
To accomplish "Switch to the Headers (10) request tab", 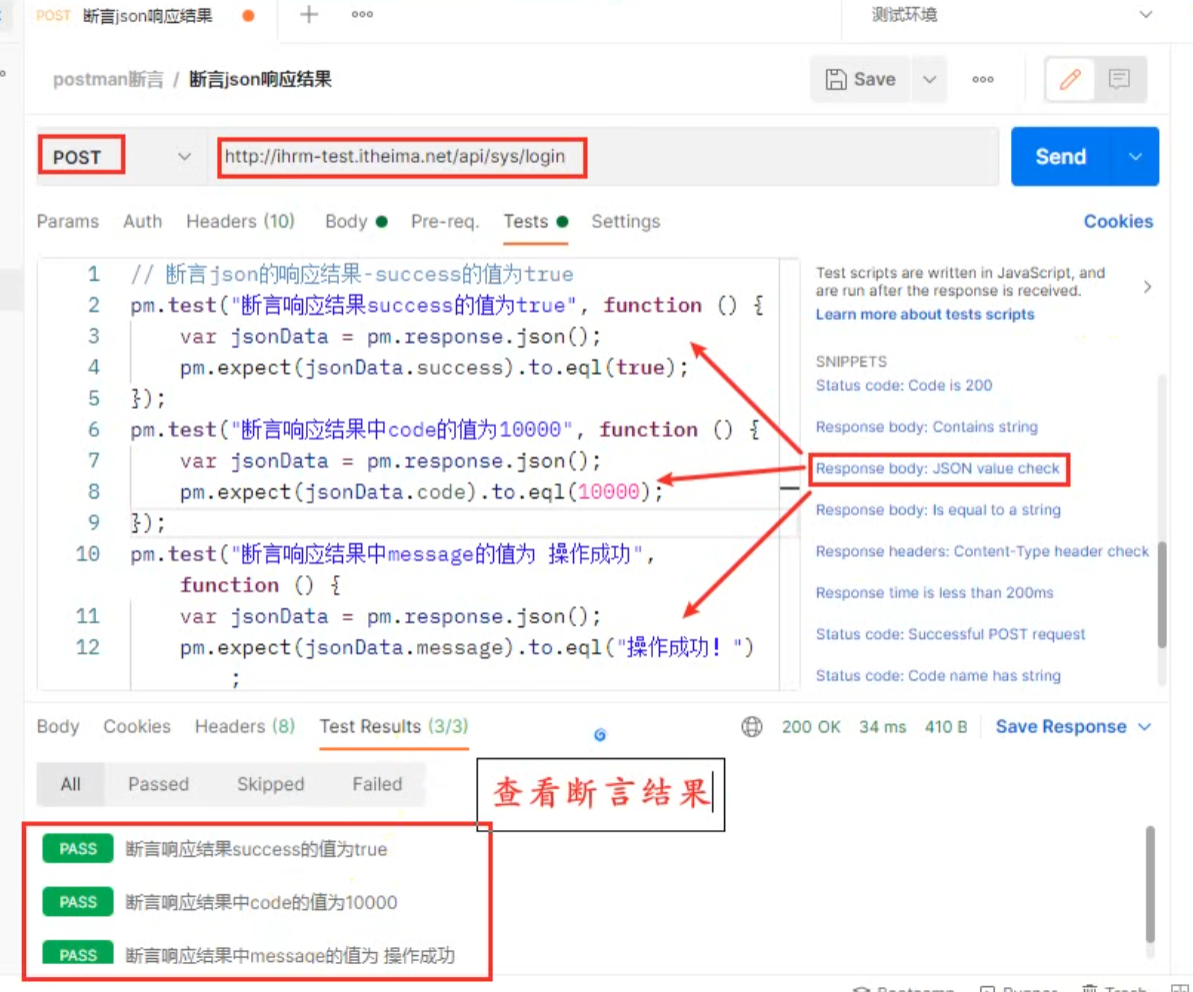I will coord(240,222).
